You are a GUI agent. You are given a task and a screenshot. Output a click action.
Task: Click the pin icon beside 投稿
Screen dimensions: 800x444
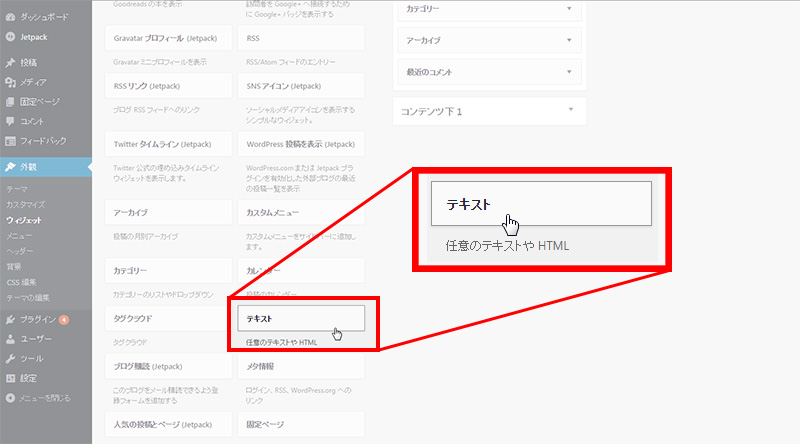click(9, 63)
